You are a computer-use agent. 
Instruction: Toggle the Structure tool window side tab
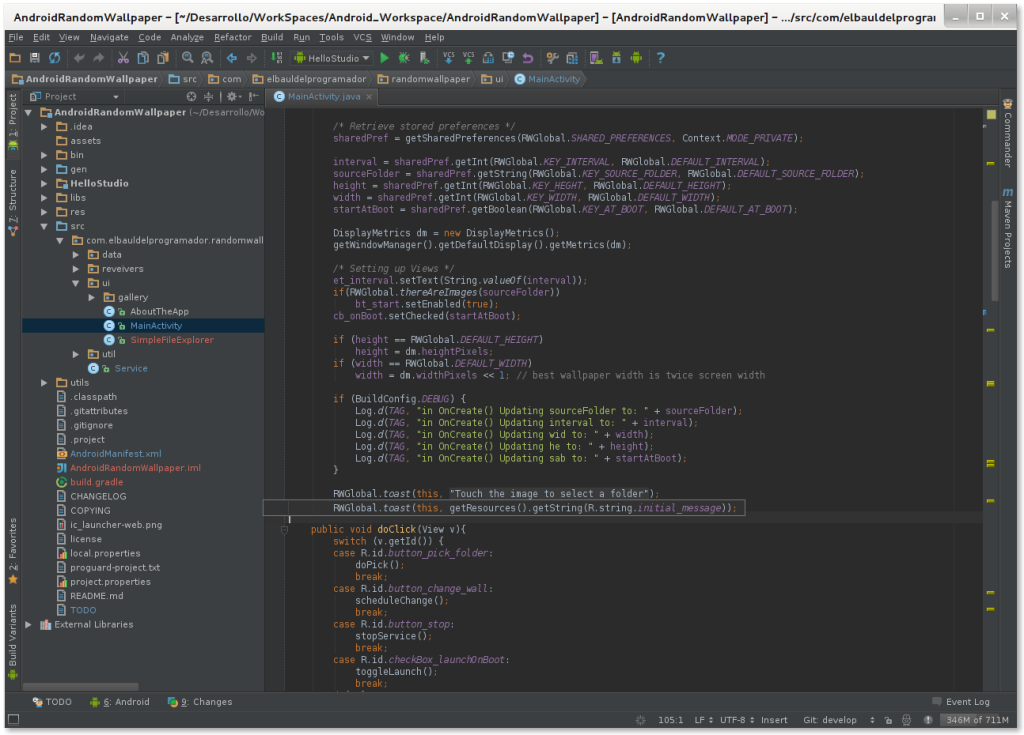(12, 201)
